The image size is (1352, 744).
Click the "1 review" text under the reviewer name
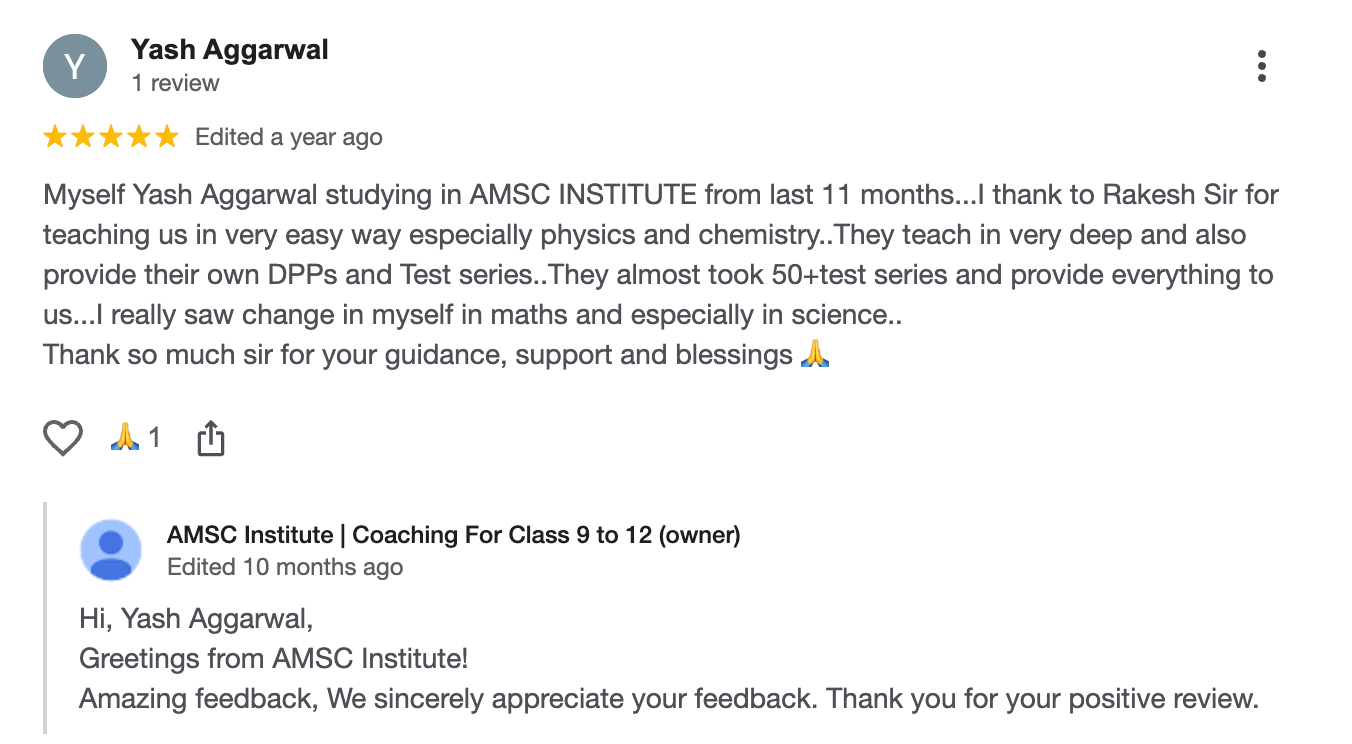[175, 83]
